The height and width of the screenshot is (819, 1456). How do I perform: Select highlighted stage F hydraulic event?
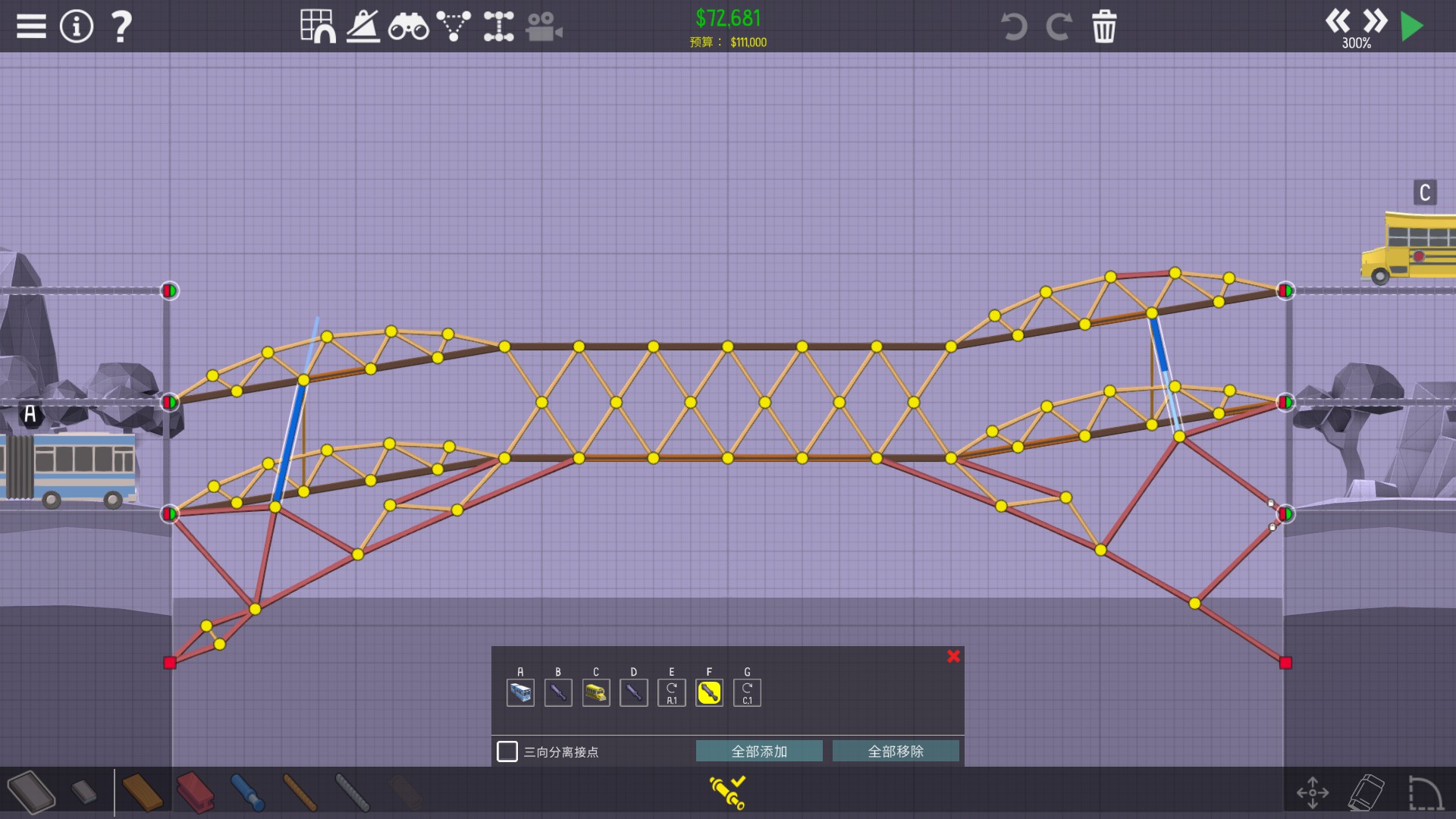pos(709,692)
